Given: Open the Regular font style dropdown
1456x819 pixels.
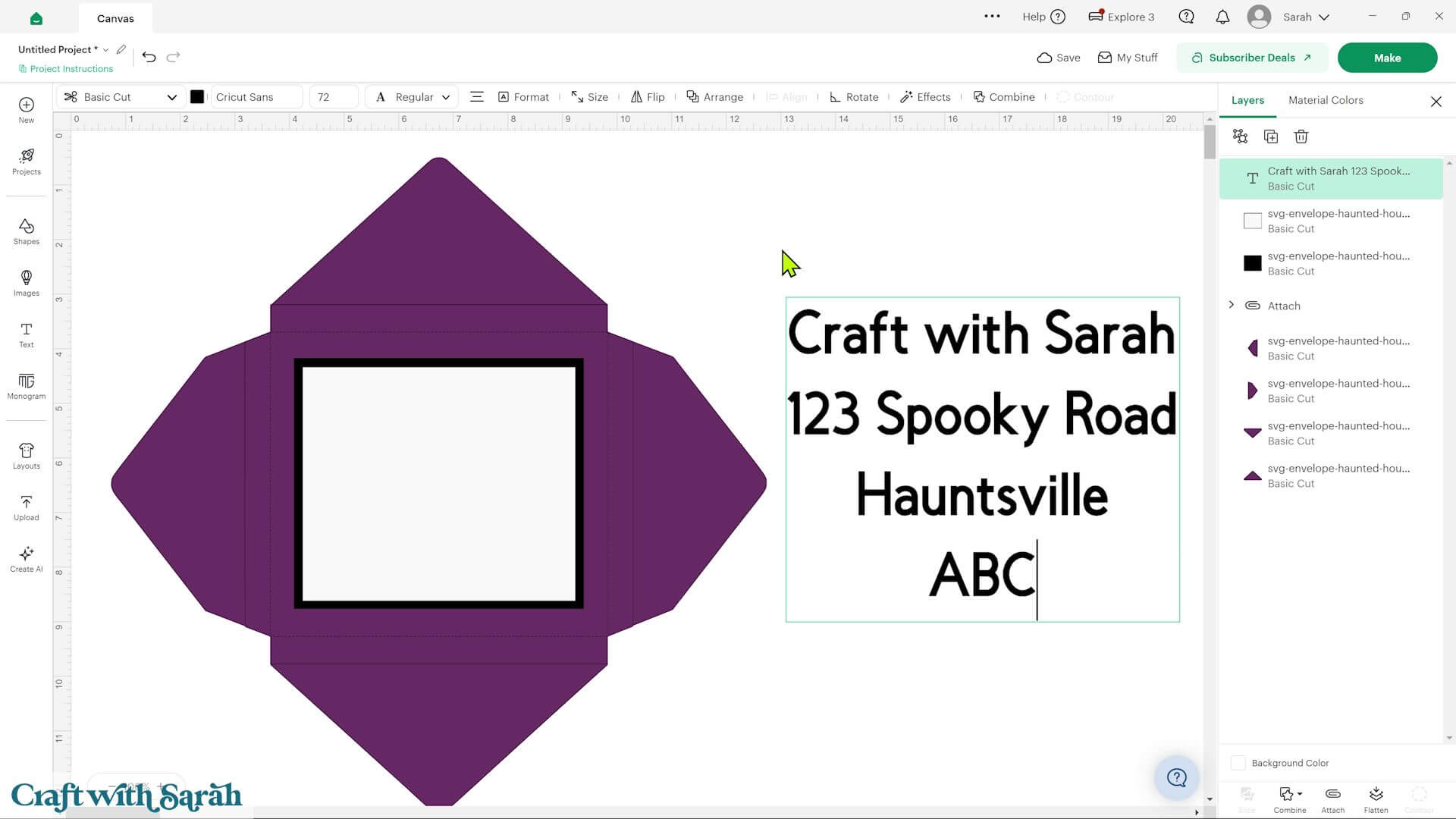Looking at the screenshot, I should pyautogui.click(x=412, y=97).
